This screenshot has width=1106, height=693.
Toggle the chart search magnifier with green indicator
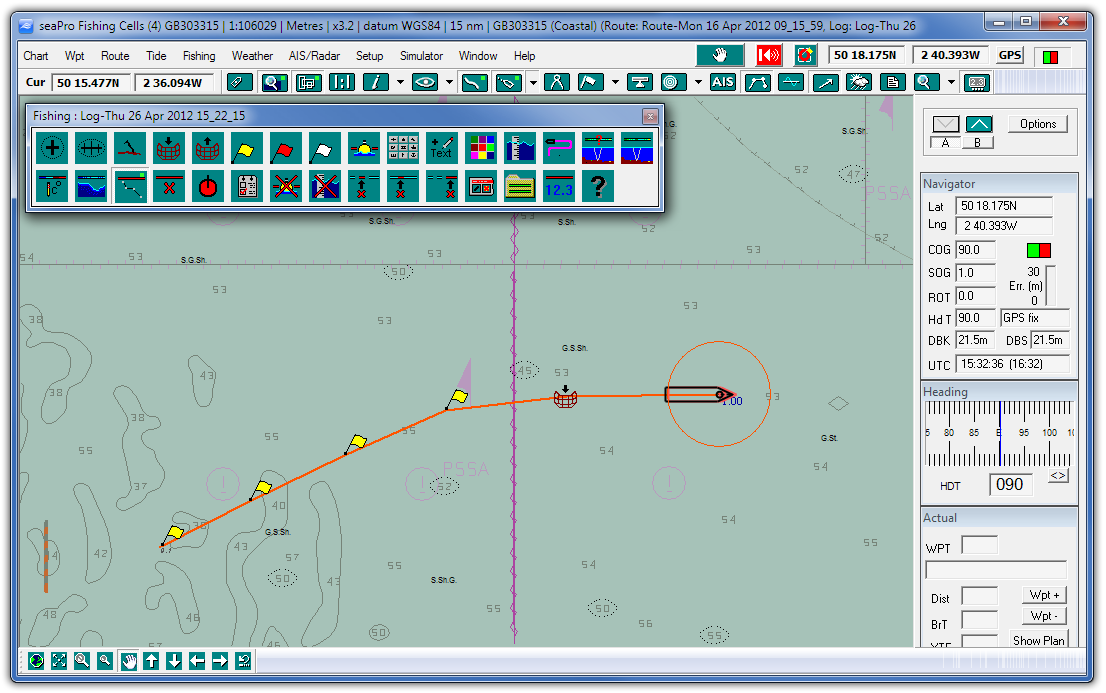[x=274, y=83]
